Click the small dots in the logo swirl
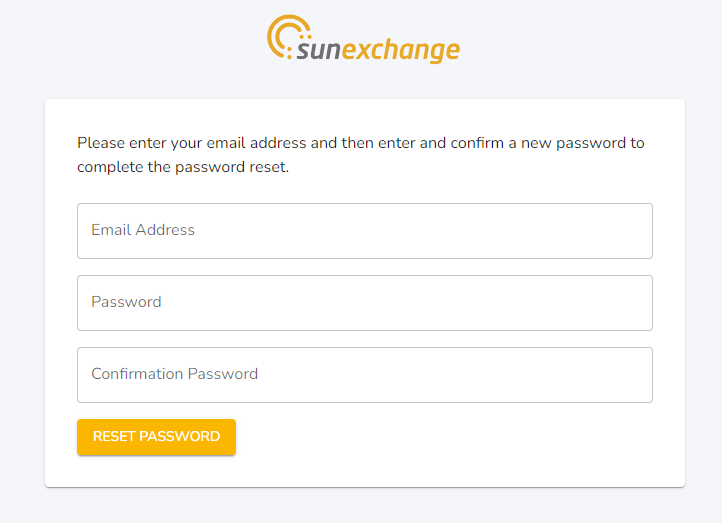The image size is (722, 523). click(x=304, y=36)
